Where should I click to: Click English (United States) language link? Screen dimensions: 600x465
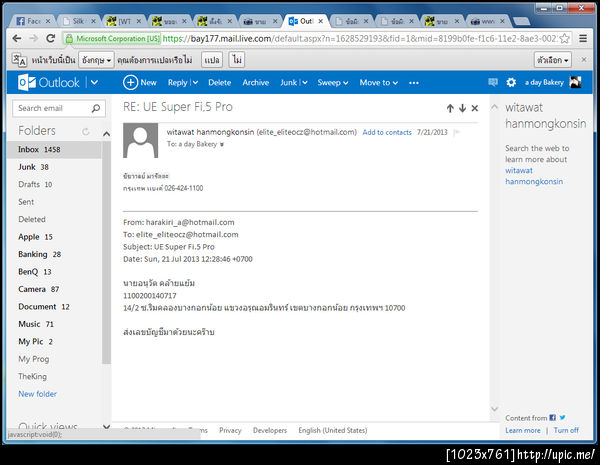[333, 431]
